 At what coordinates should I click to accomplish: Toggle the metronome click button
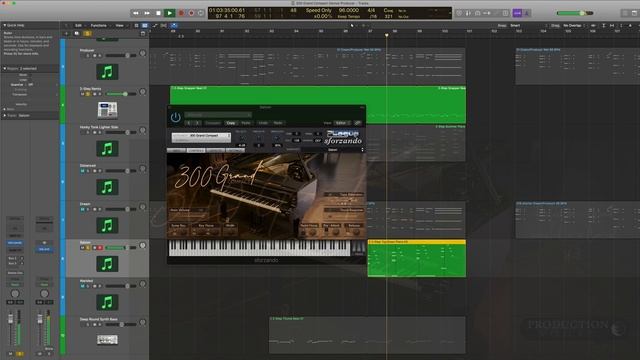coord(527,13)
